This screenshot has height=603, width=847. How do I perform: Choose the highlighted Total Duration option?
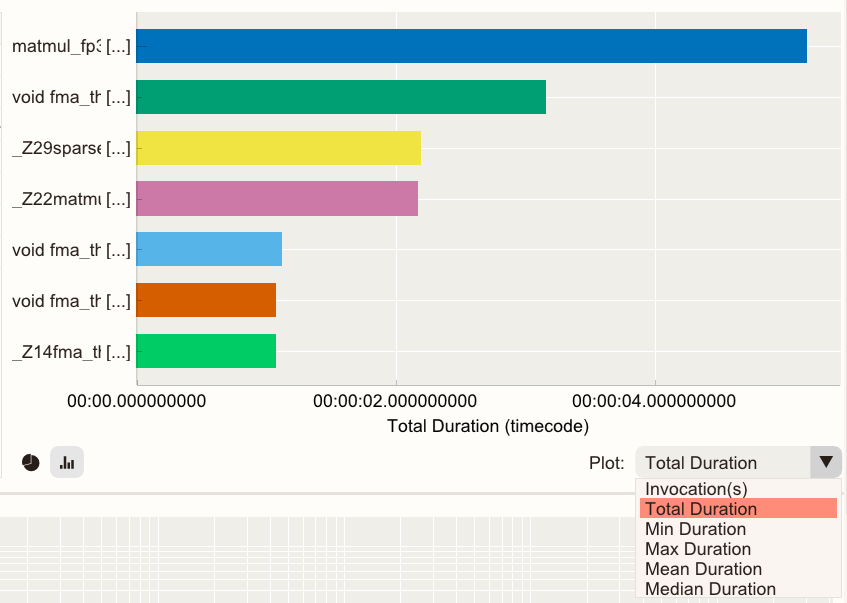click(x=738, y=509)
